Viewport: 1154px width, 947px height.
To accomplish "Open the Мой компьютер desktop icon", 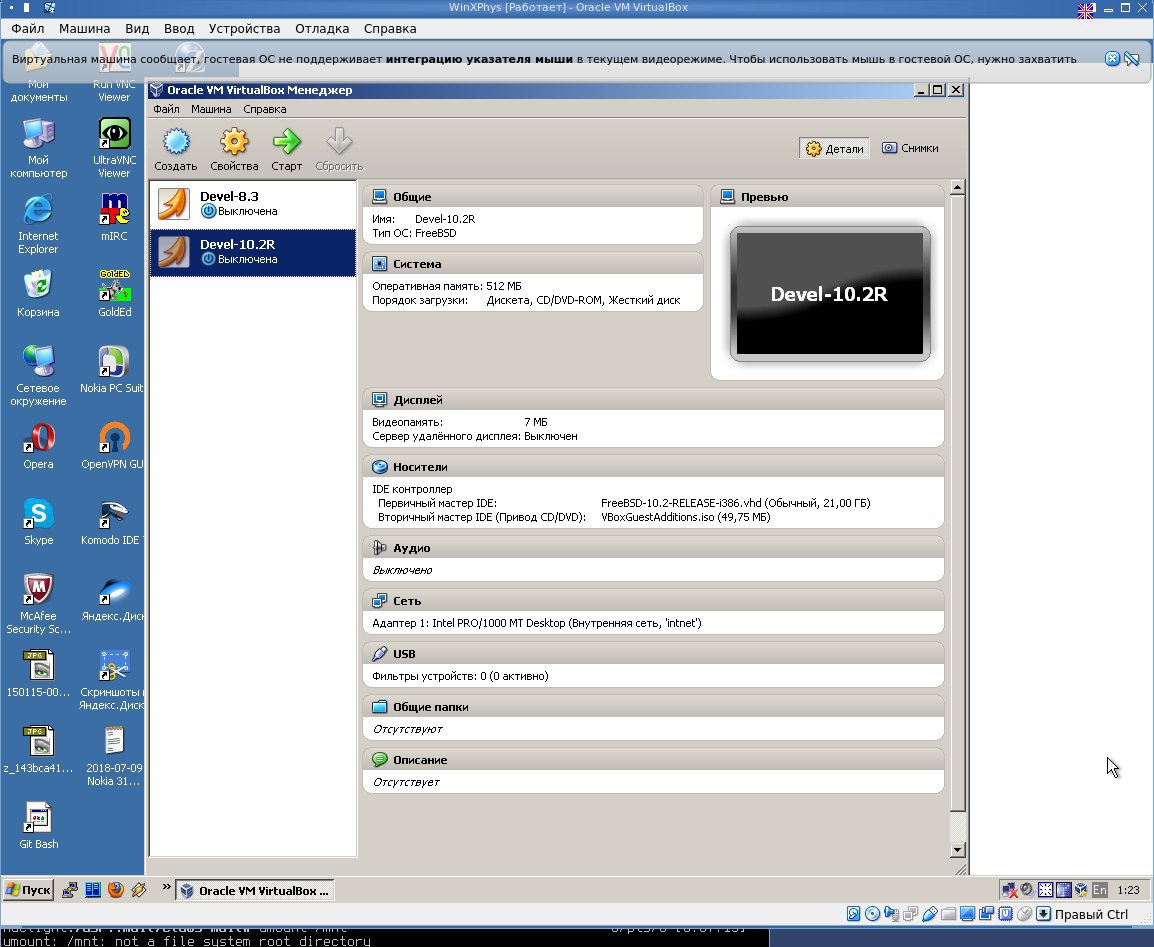I will click(x=38, y=148).
